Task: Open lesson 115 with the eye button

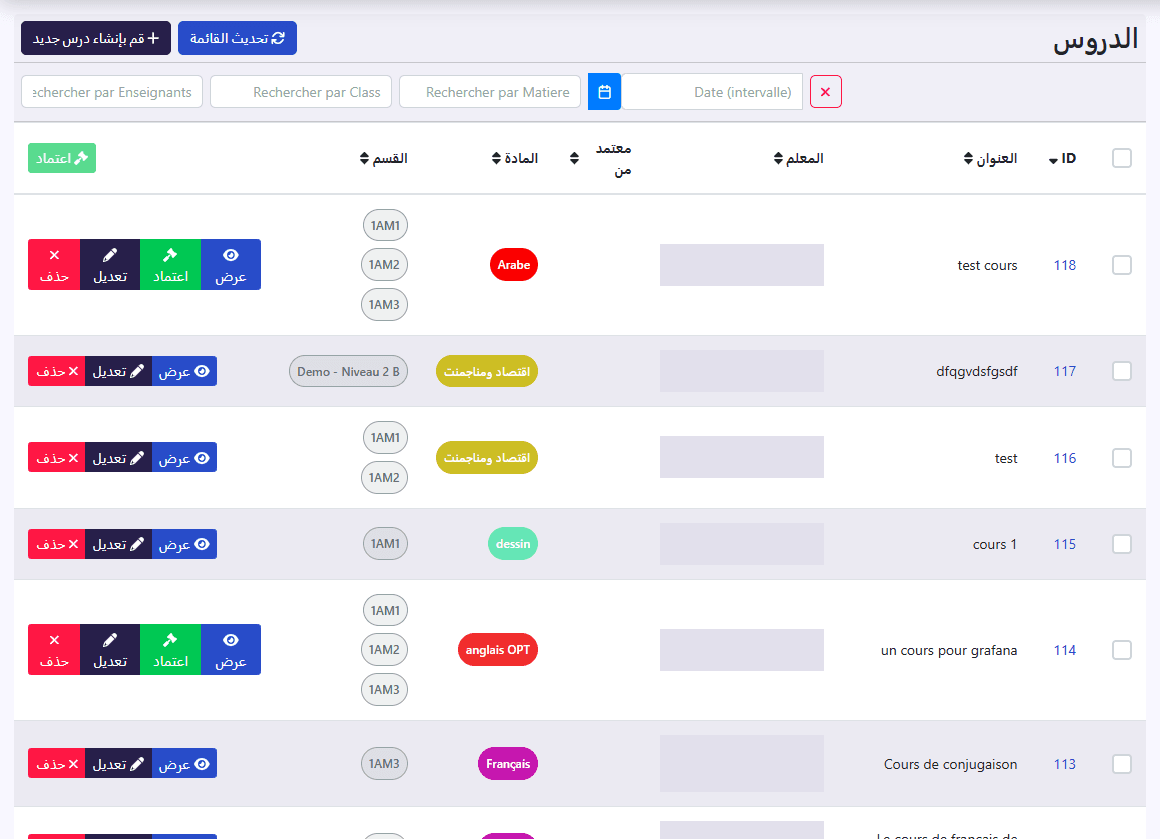Action: (x=184, y=545)
